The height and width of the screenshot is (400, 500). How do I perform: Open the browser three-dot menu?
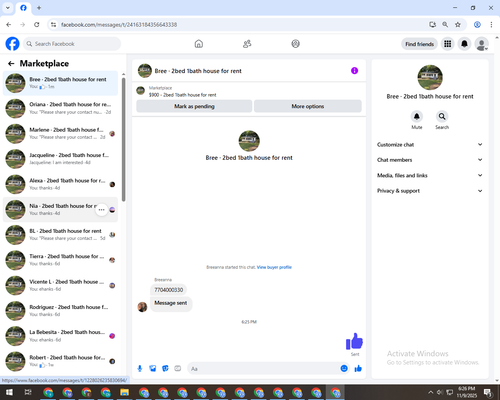pyautogui.click(x=491, y=25)
